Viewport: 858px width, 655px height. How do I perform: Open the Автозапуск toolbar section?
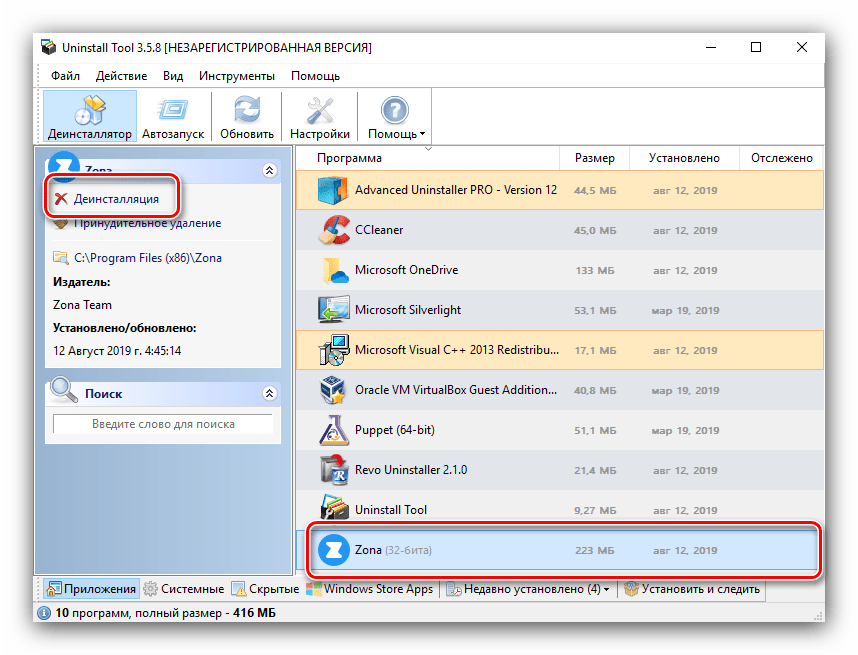tap(173, 117)
